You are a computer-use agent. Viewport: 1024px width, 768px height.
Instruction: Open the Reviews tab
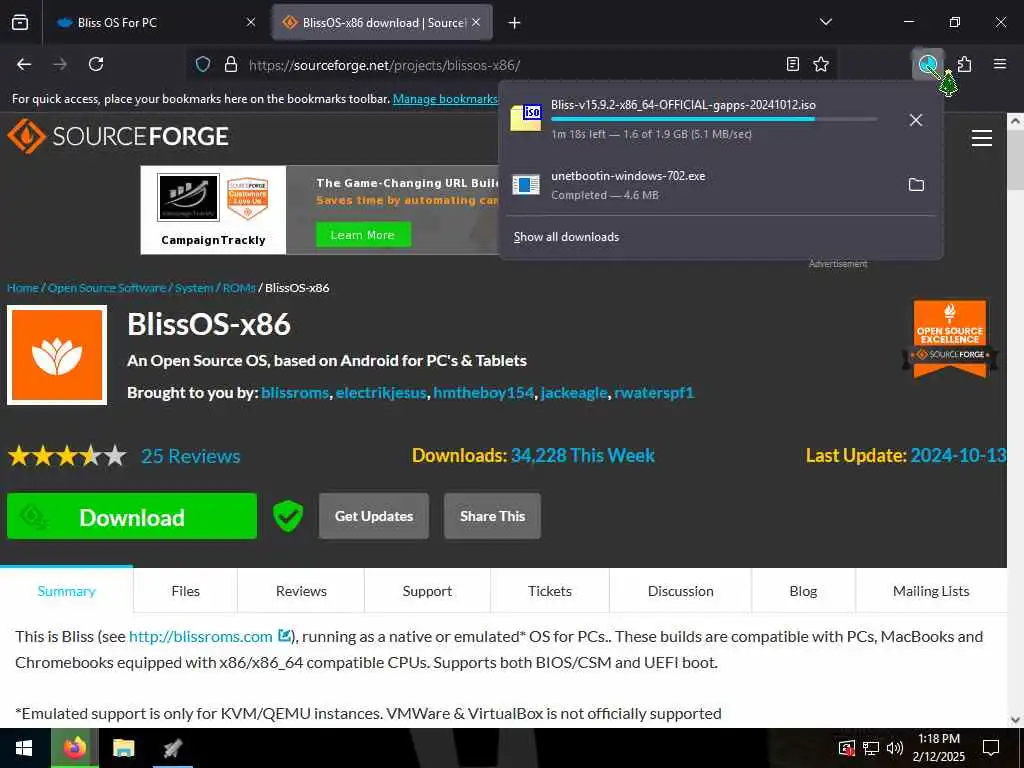[x=301, y=591]
